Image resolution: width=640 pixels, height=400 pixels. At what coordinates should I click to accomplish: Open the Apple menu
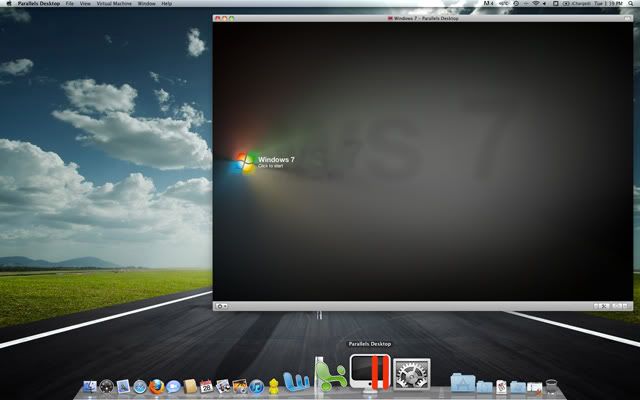[8, 4]
